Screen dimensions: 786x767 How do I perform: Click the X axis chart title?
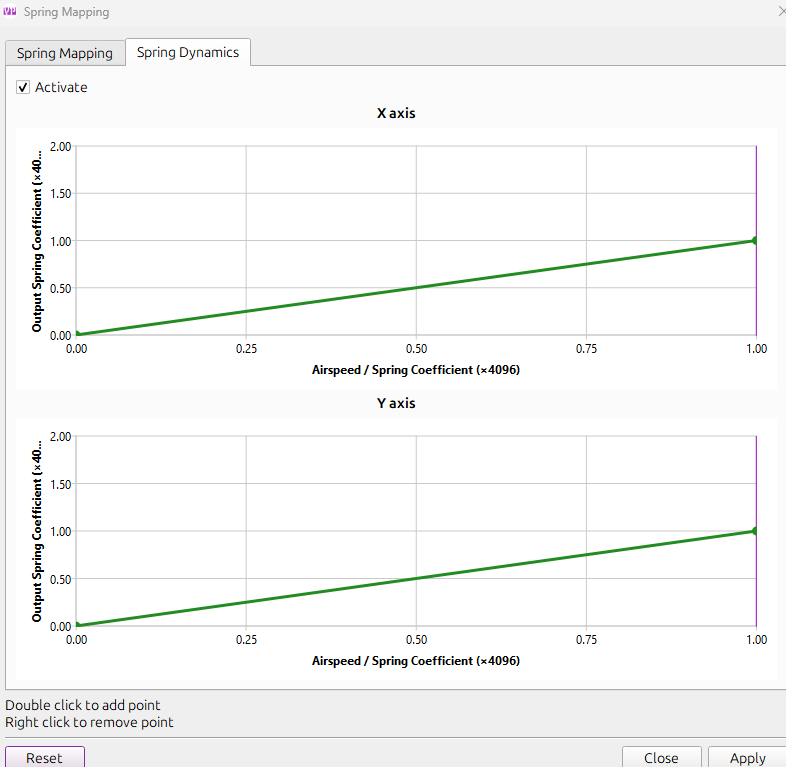point(396,113)
